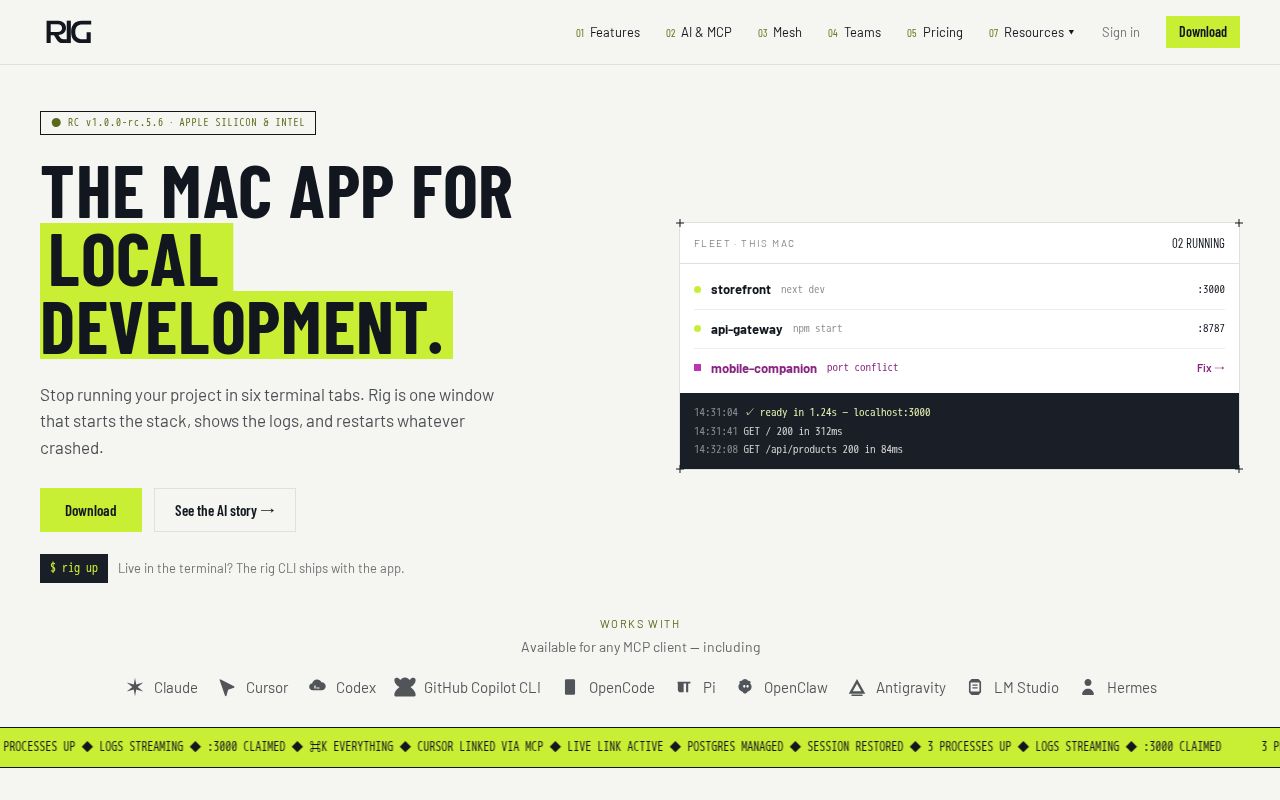Screen dimensions: 1280x800
Task: Select the mobile-companion process name
Action: (x=764, y=368)
